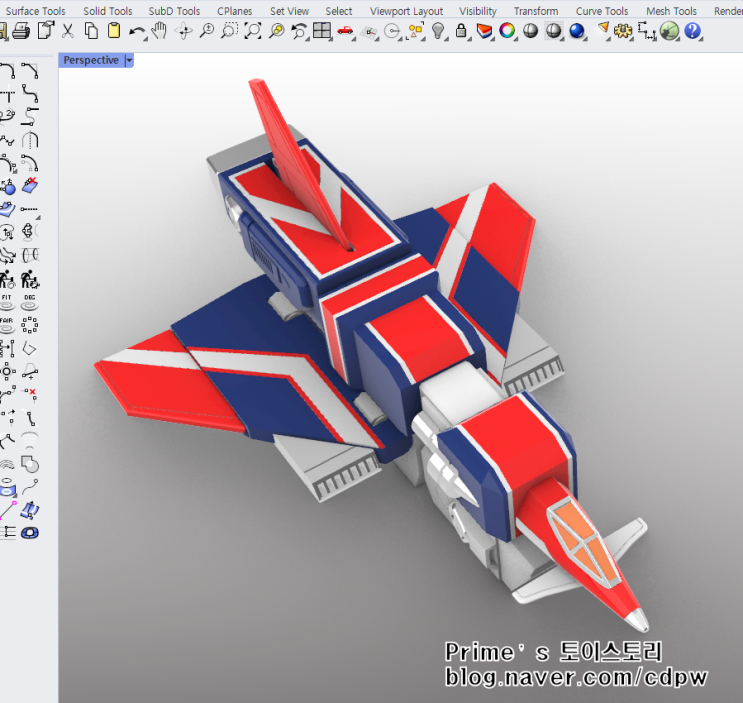Click the red vertical tail fin of the model

pos(299,161)
